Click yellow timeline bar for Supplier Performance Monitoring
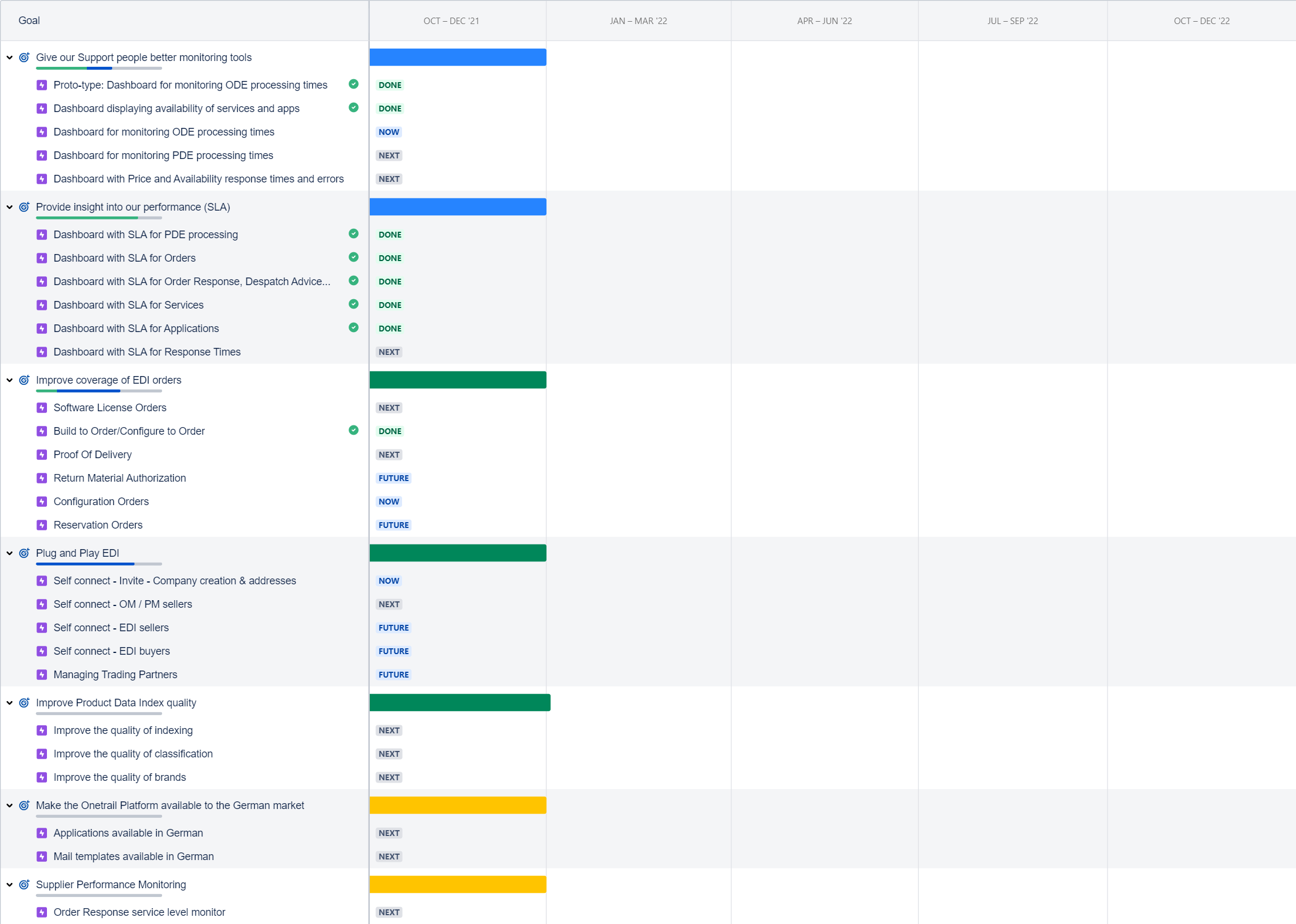 458,885
